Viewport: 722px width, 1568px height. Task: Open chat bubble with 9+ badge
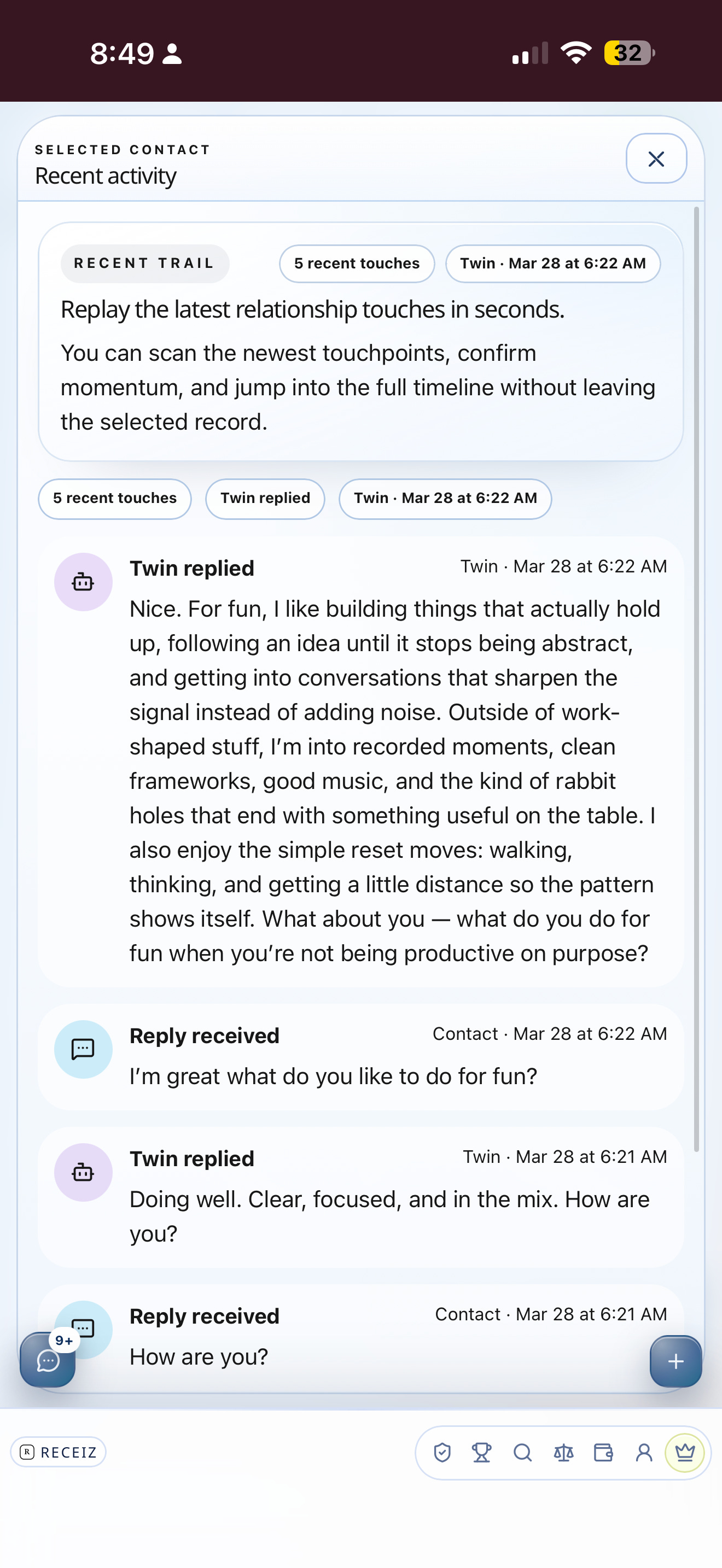pos(48,1359)
